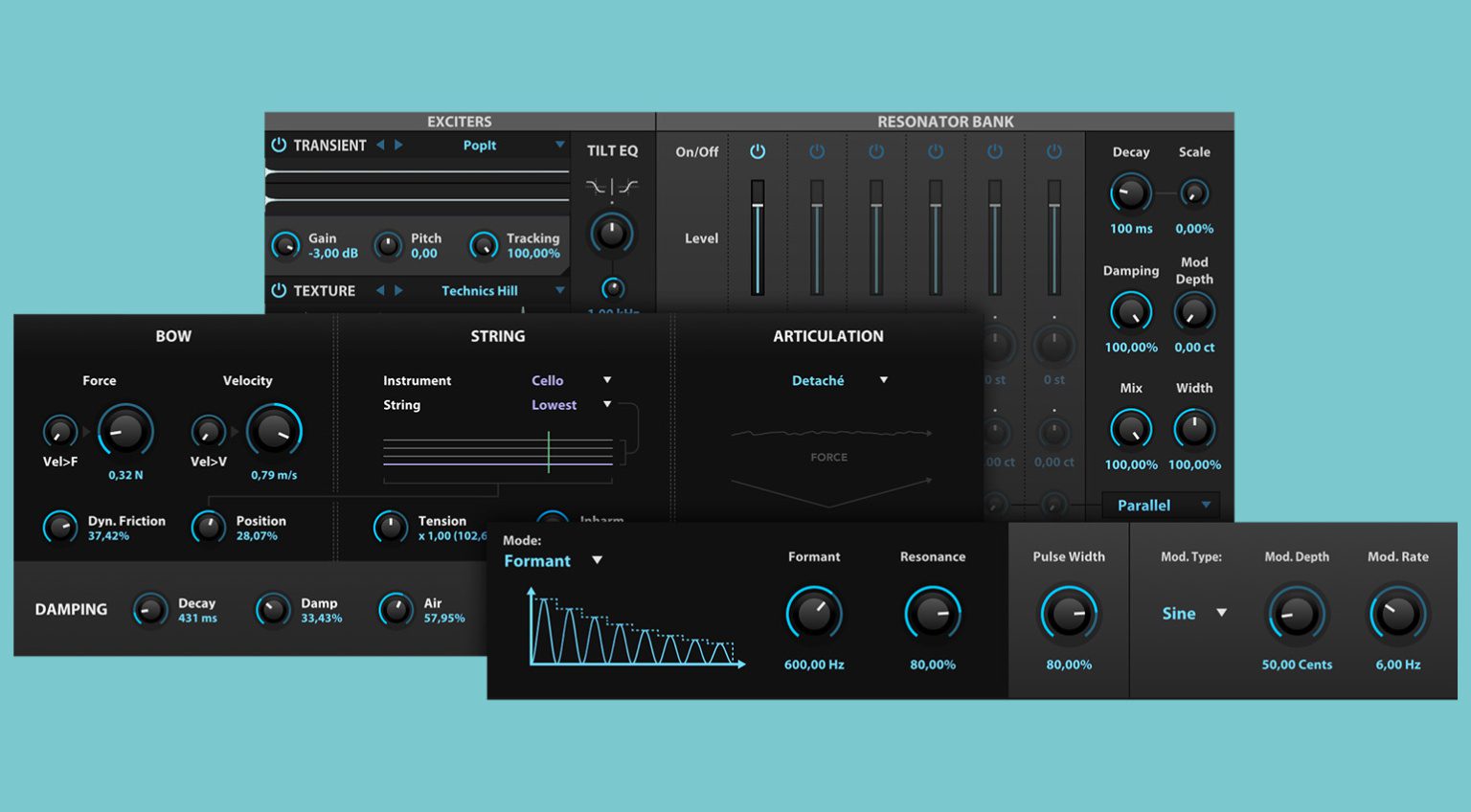Open the Mod. Type dropdown set to Sine
Screen dimensions: 1471x812
point(1192,614)
